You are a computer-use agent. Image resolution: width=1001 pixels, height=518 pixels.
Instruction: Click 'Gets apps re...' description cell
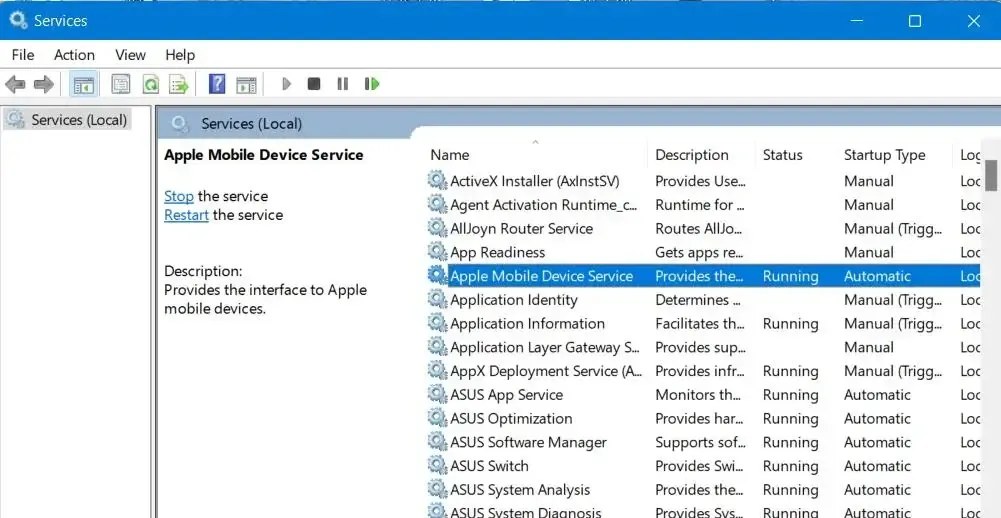699,252
